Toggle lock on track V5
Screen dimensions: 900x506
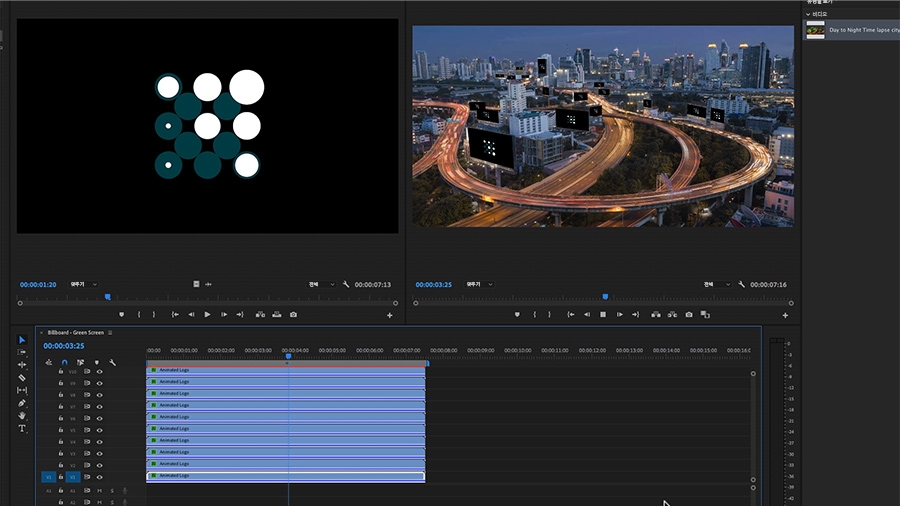[x=61, y=430]
